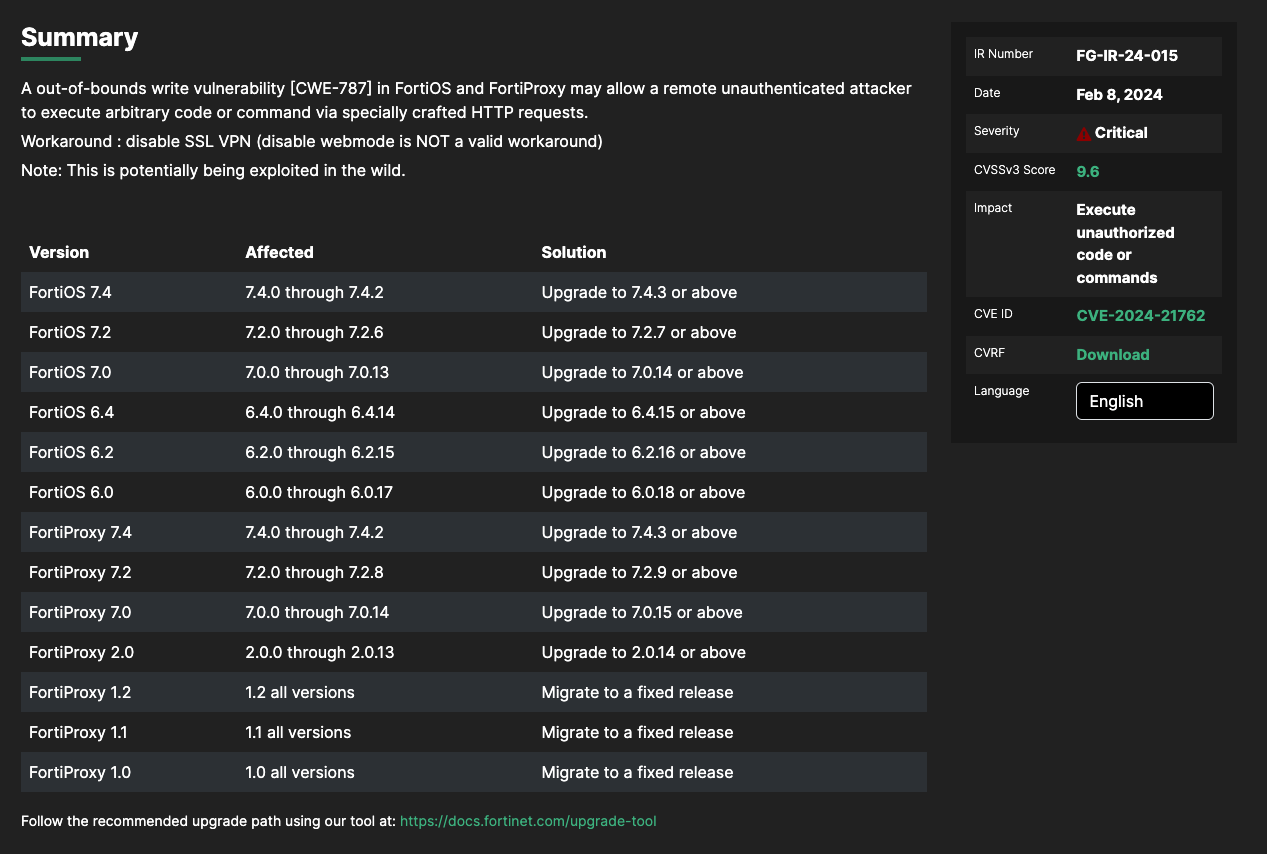Click the Version column header
The image size is (1267, 854).
58,252
